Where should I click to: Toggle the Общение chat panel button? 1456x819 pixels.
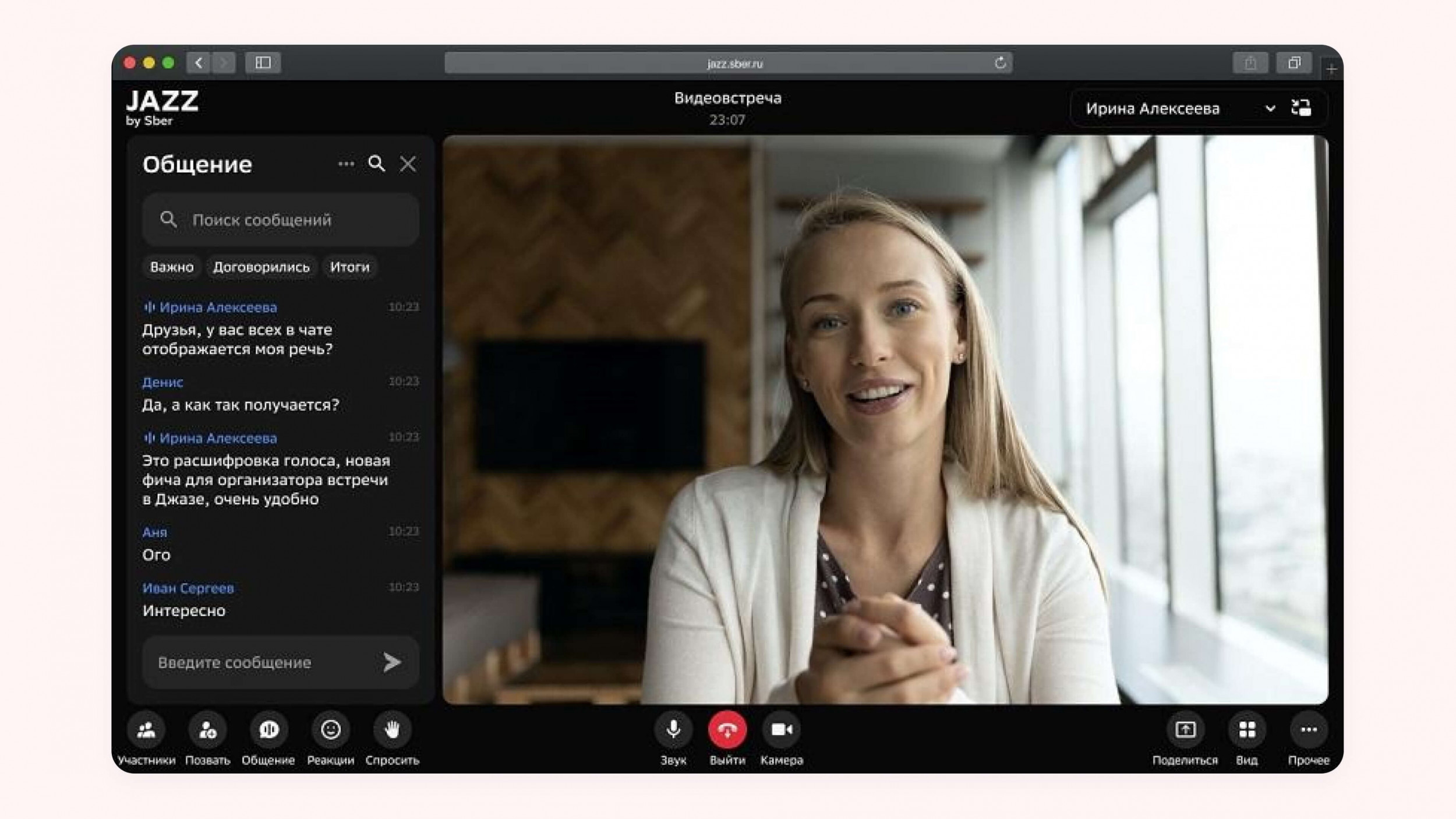click(x=268, y=729)
